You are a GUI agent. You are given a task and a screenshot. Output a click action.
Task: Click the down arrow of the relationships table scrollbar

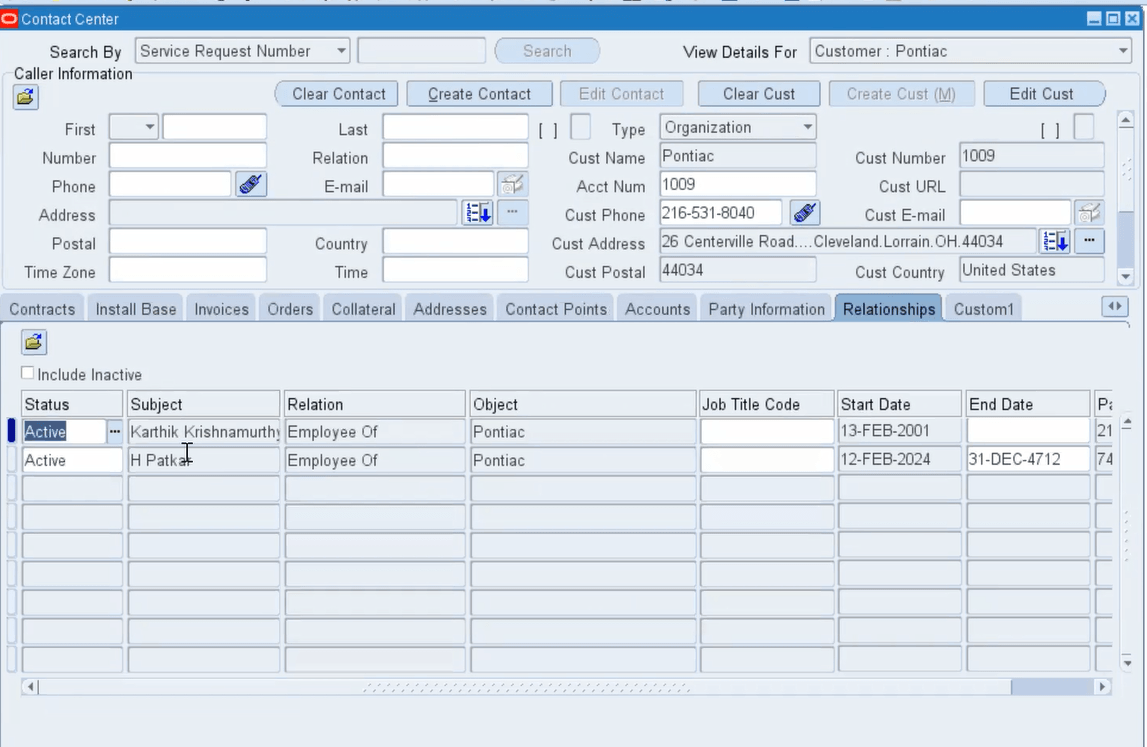1127,663
